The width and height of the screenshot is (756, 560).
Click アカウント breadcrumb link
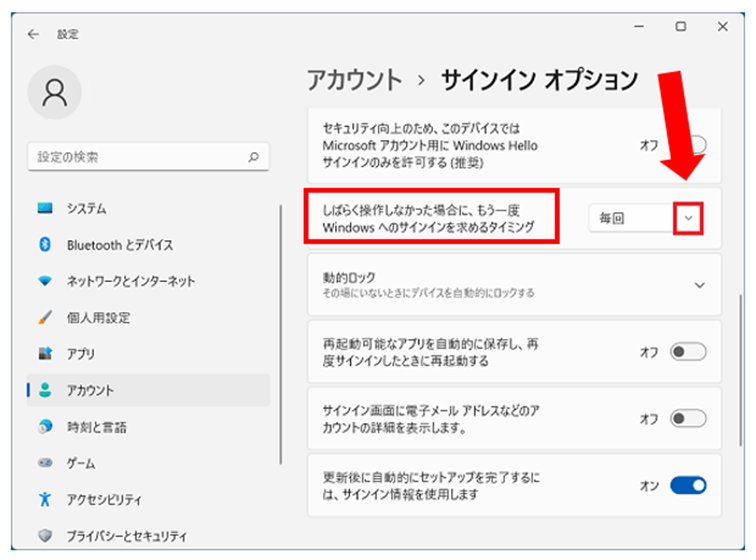(354, 80)
